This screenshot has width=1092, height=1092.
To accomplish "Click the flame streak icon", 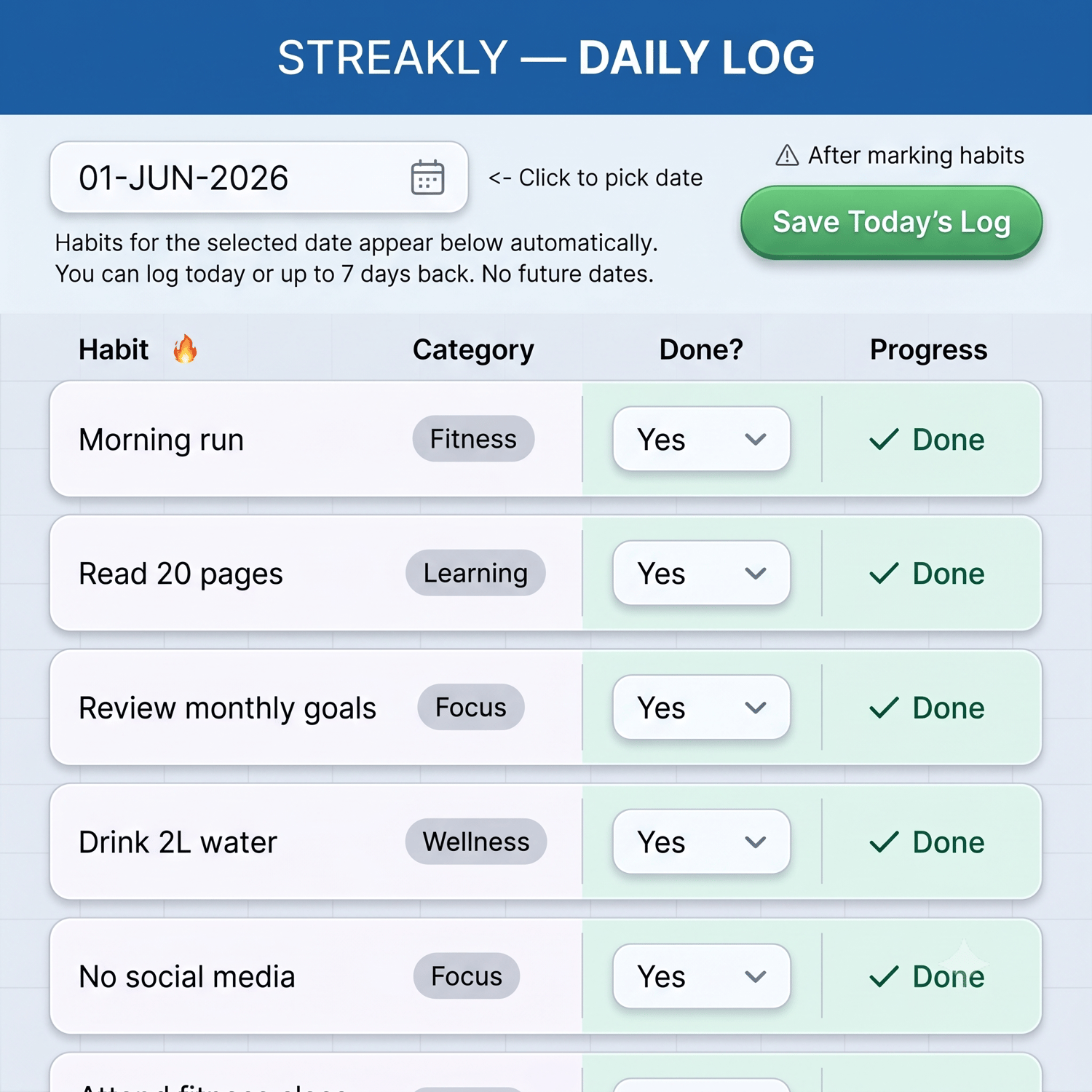I will coord(185,349).
